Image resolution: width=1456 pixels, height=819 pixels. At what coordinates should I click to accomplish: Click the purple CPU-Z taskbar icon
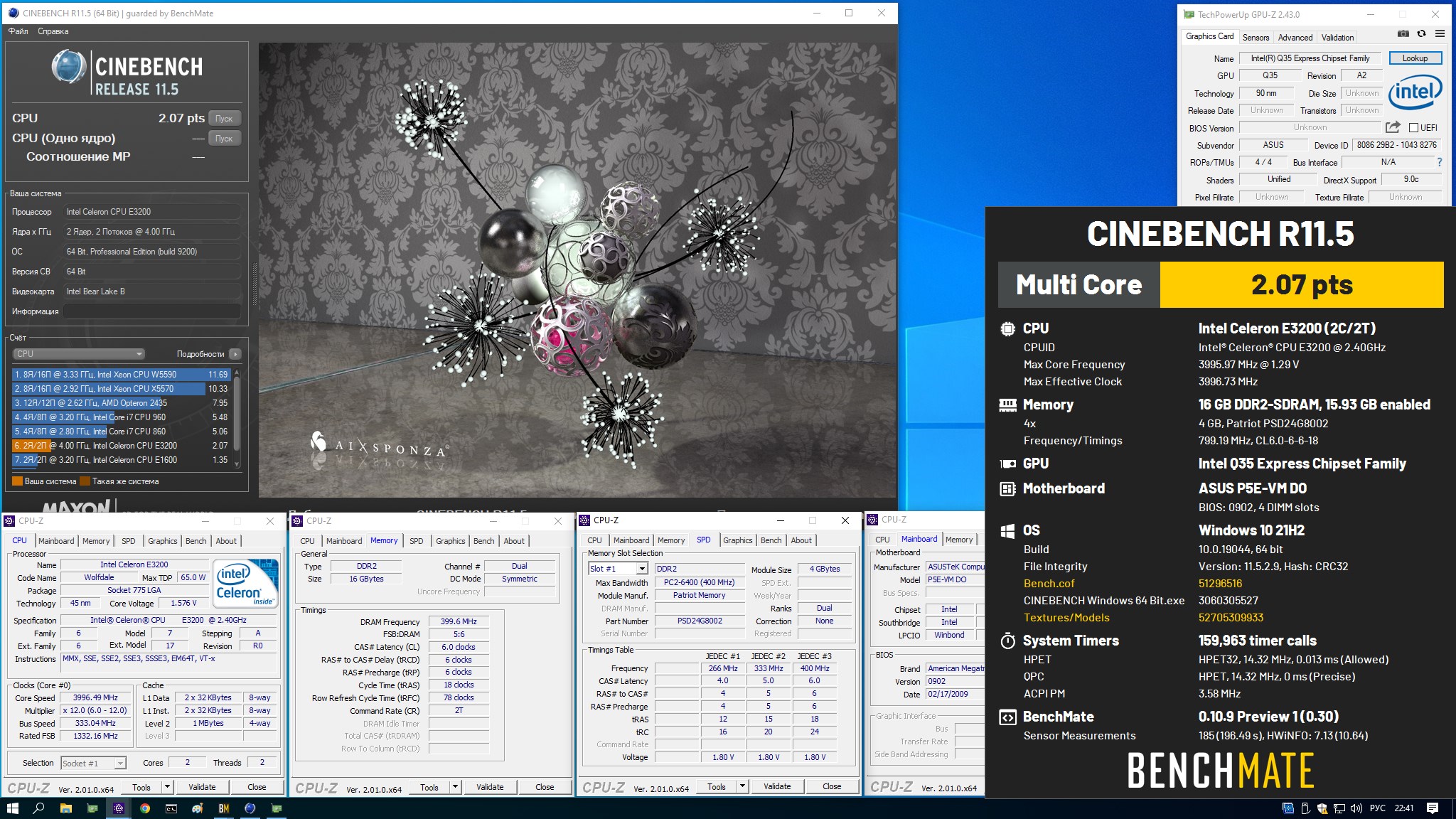[119, 808]
